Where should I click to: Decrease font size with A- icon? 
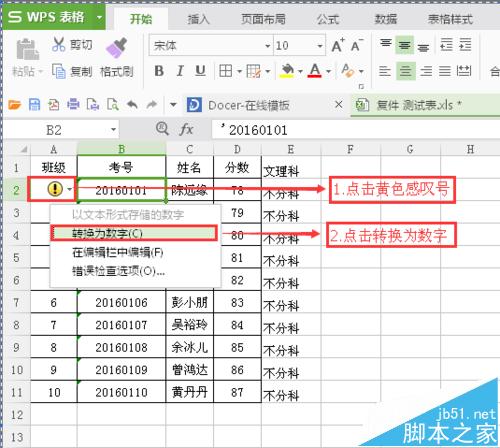click(x=357, y=45)
